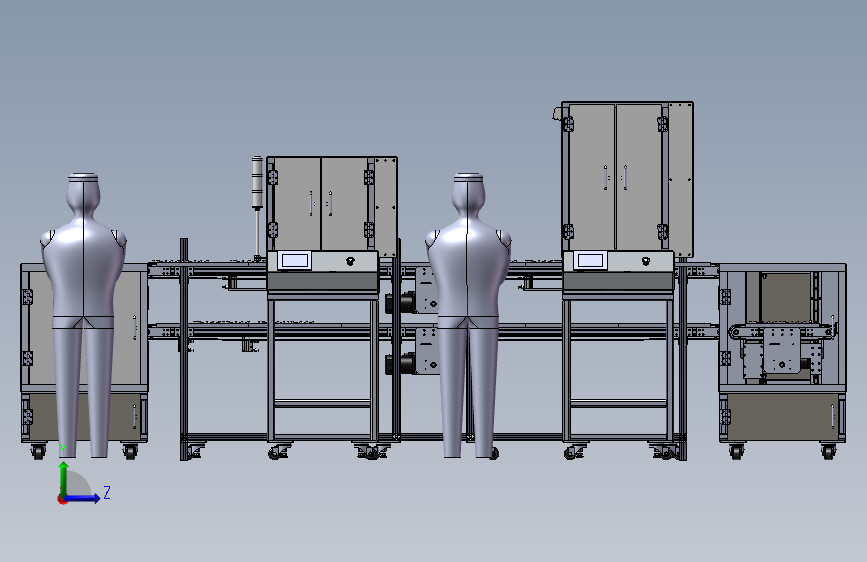Select the round knob on the left machine's control panel
The height and width of the screenshot is (562, 867).
350,261
